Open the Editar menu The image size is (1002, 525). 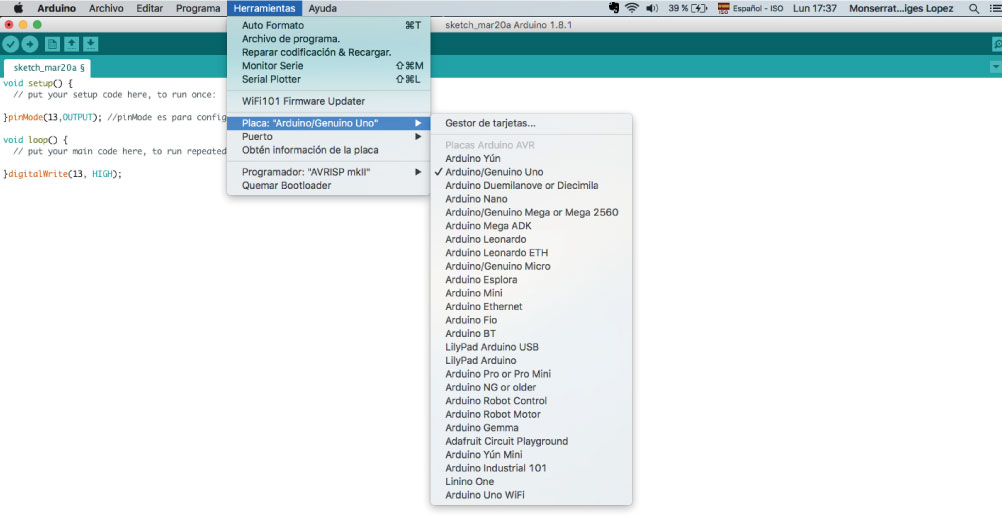[150, 8]
